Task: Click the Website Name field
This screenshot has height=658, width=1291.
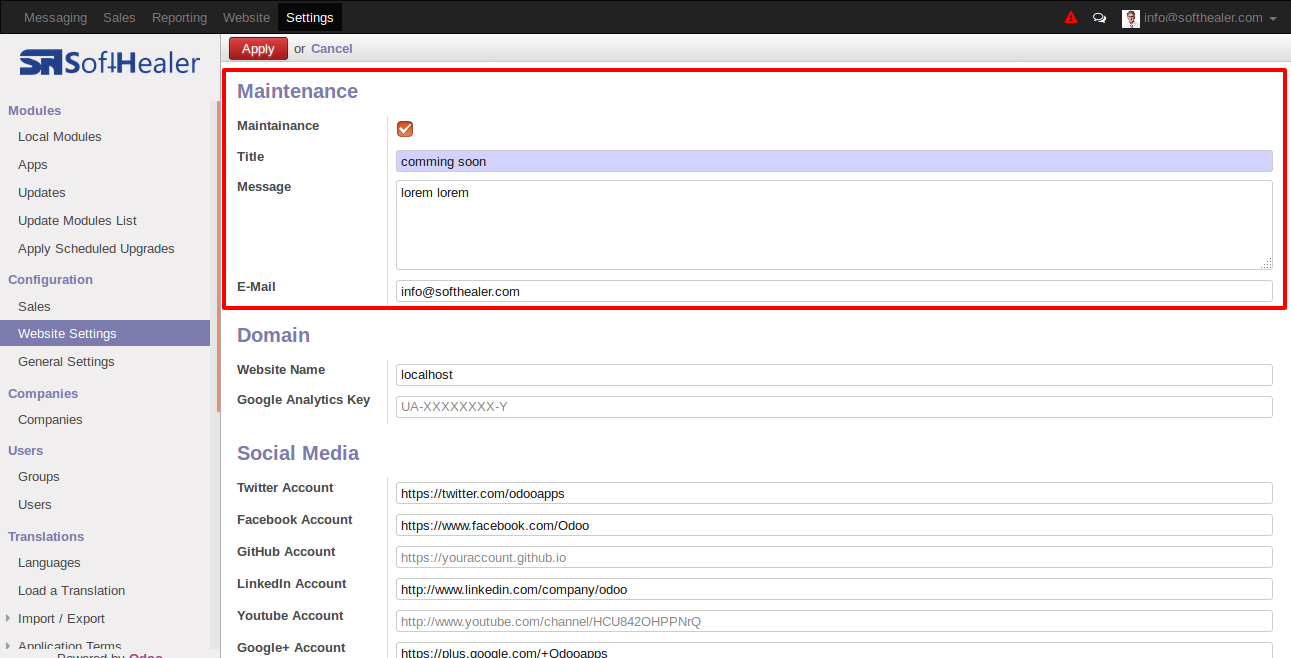Action: coord(834,374)
